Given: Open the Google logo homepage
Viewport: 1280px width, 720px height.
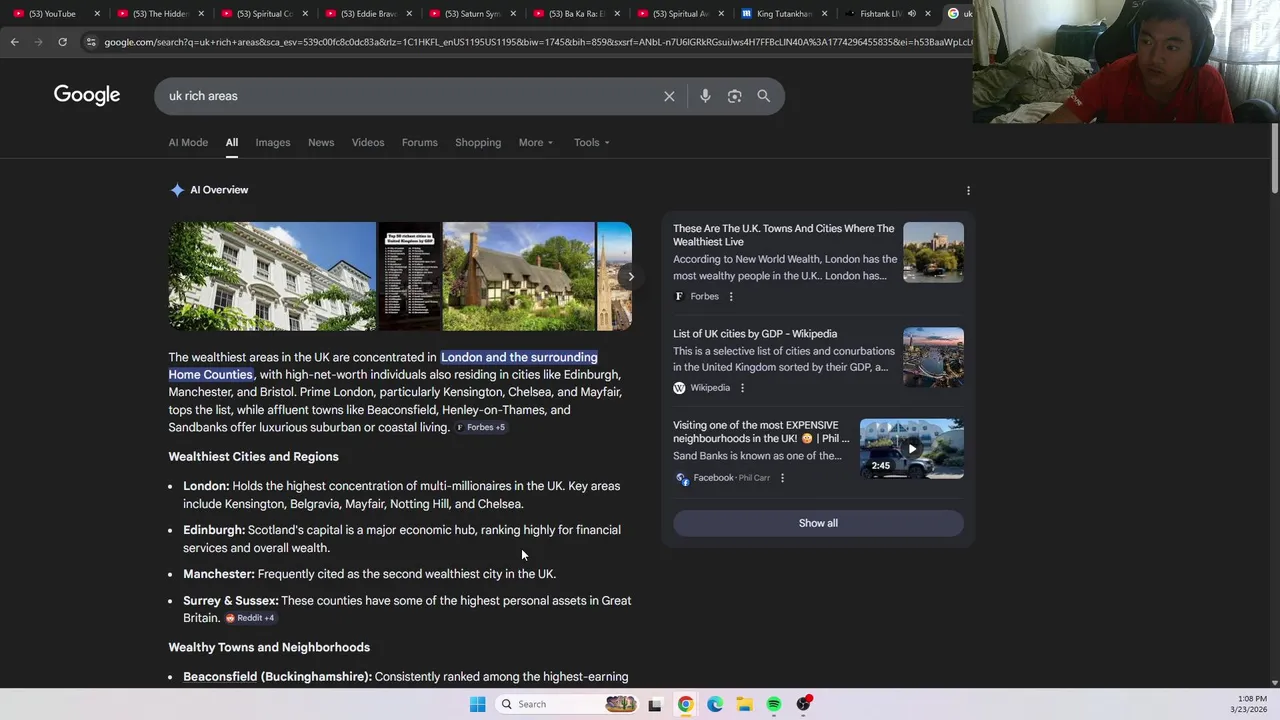Looking at the screenshot, I should coord(87,95).
